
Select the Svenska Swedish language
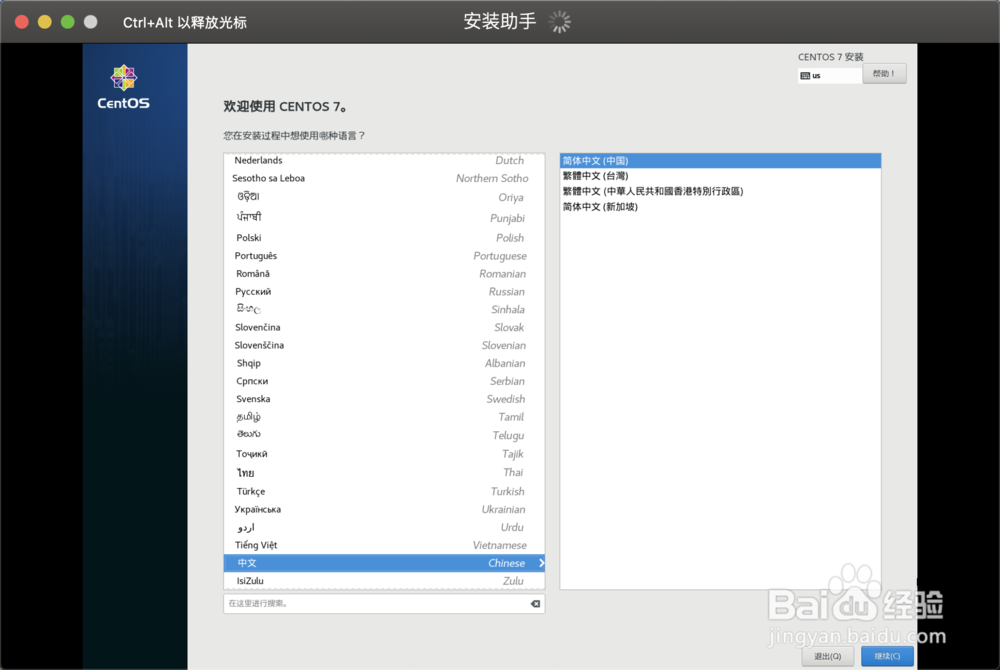(380, 399)
